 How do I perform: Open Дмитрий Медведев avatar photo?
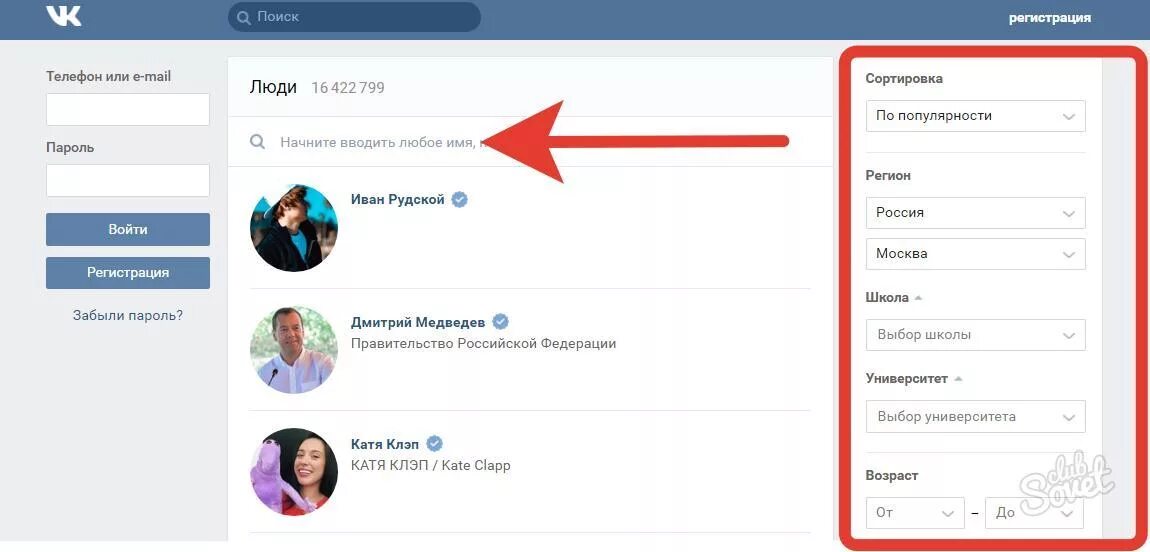click(x=293, y=350)
